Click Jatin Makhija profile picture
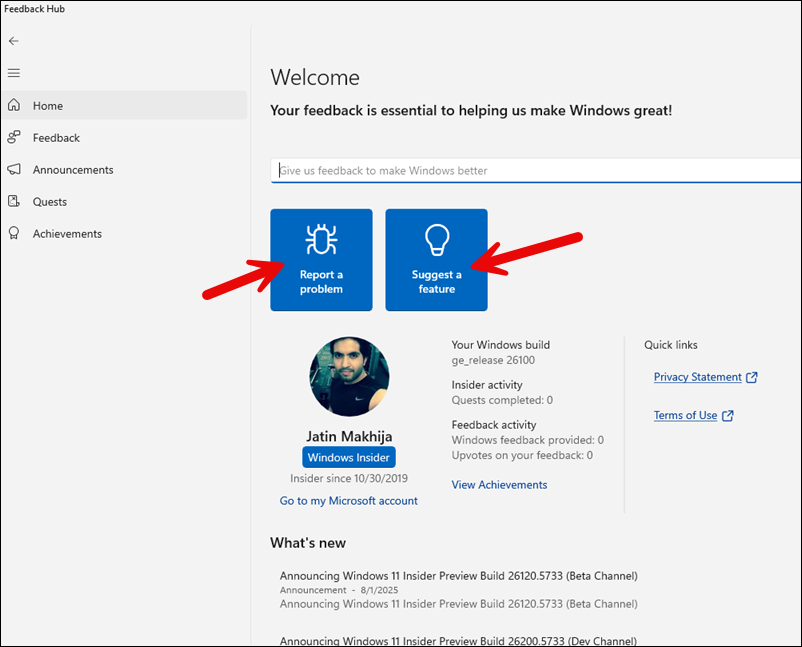 349,376
